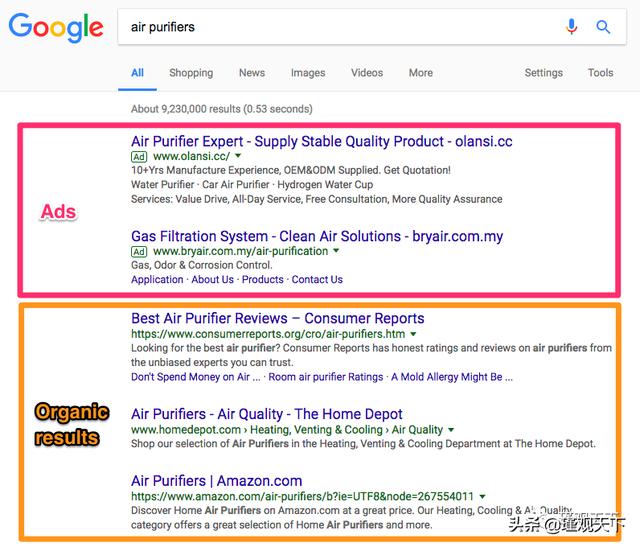Image resolution: width=640 pixels, height=547 pixels.
Task: Click the www.bryair.com.my/air-purification URL text
Action: (x=240, y=251)
